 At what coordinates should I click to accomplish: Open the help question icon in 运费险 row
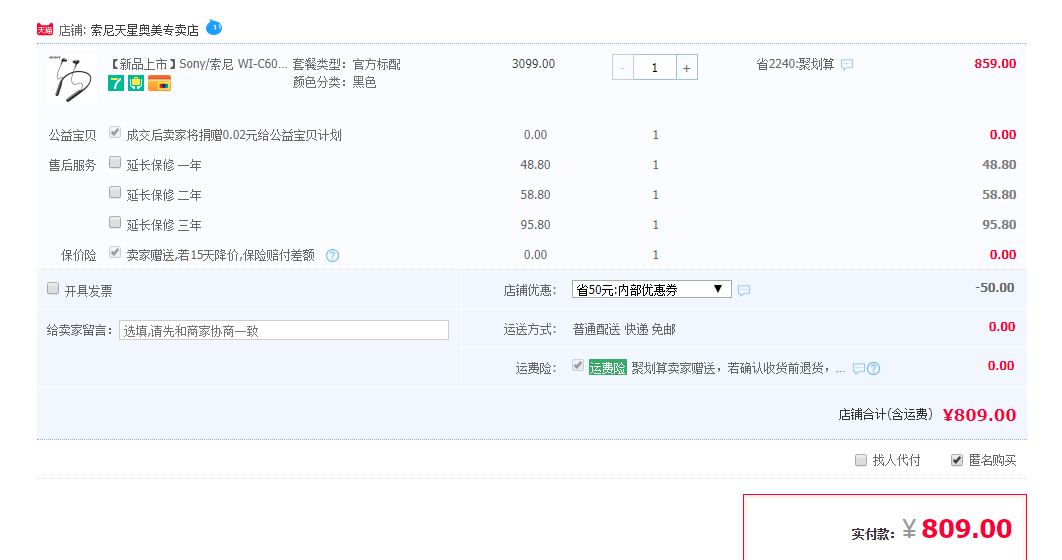(874, 368)
